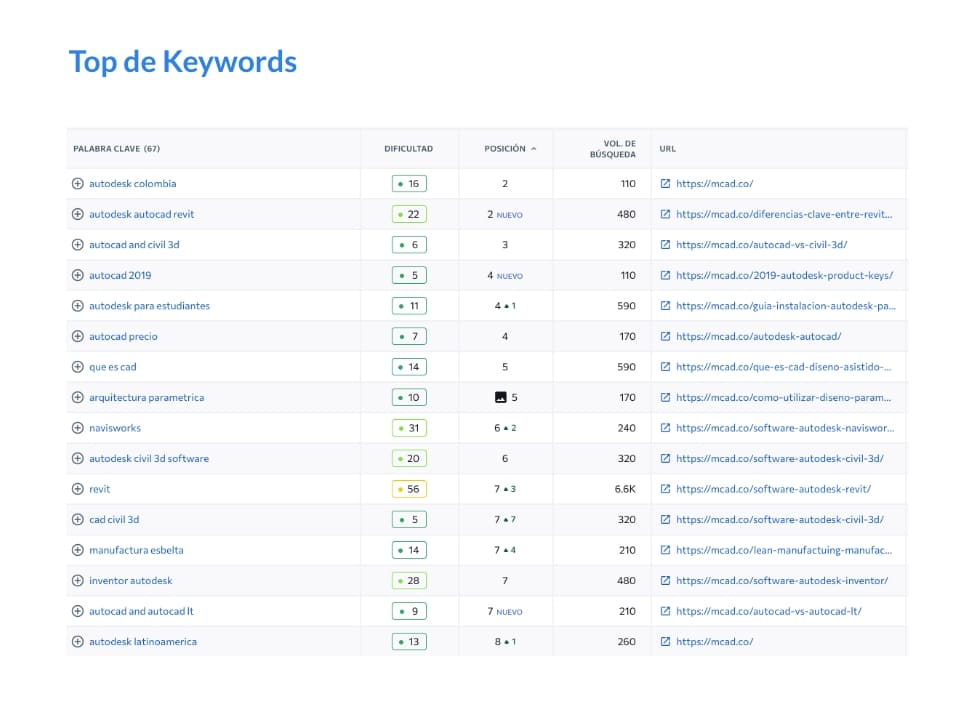Sort by the Posición column header
The width and height of the screenshot is (980, 706).
(510, 149)
